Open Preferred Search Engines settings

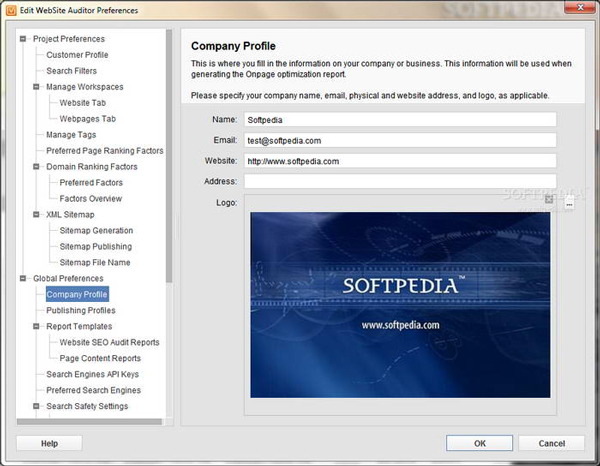click(94, 390)
